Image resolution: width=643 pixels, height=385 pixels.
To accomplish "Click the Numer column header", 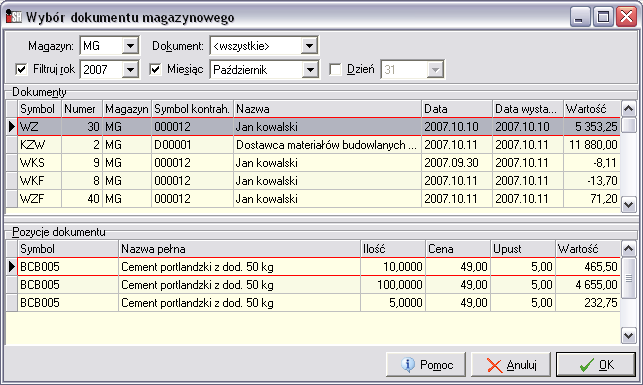I will pos(82,109).
